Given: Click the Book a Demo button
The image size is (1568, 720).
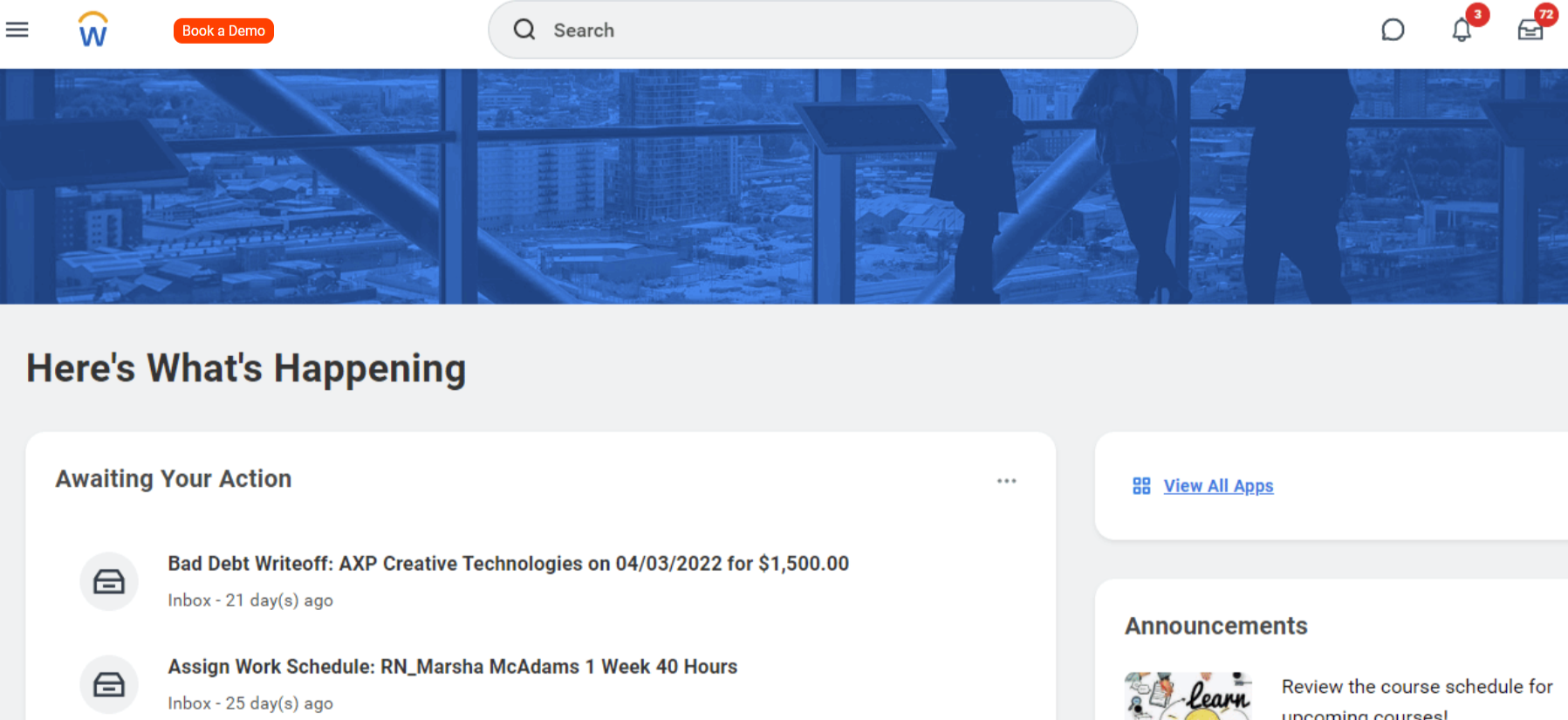Looking at the screenshot, I should 223,31.
